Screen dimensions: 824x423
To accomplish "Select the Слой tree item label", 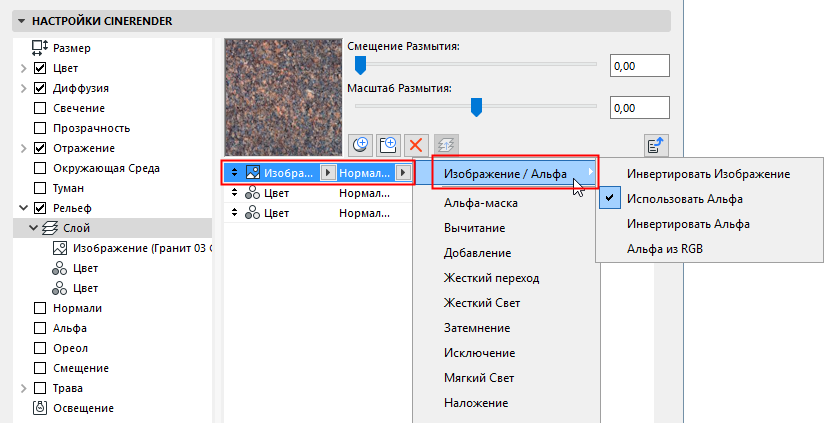I will click(77, 228).
